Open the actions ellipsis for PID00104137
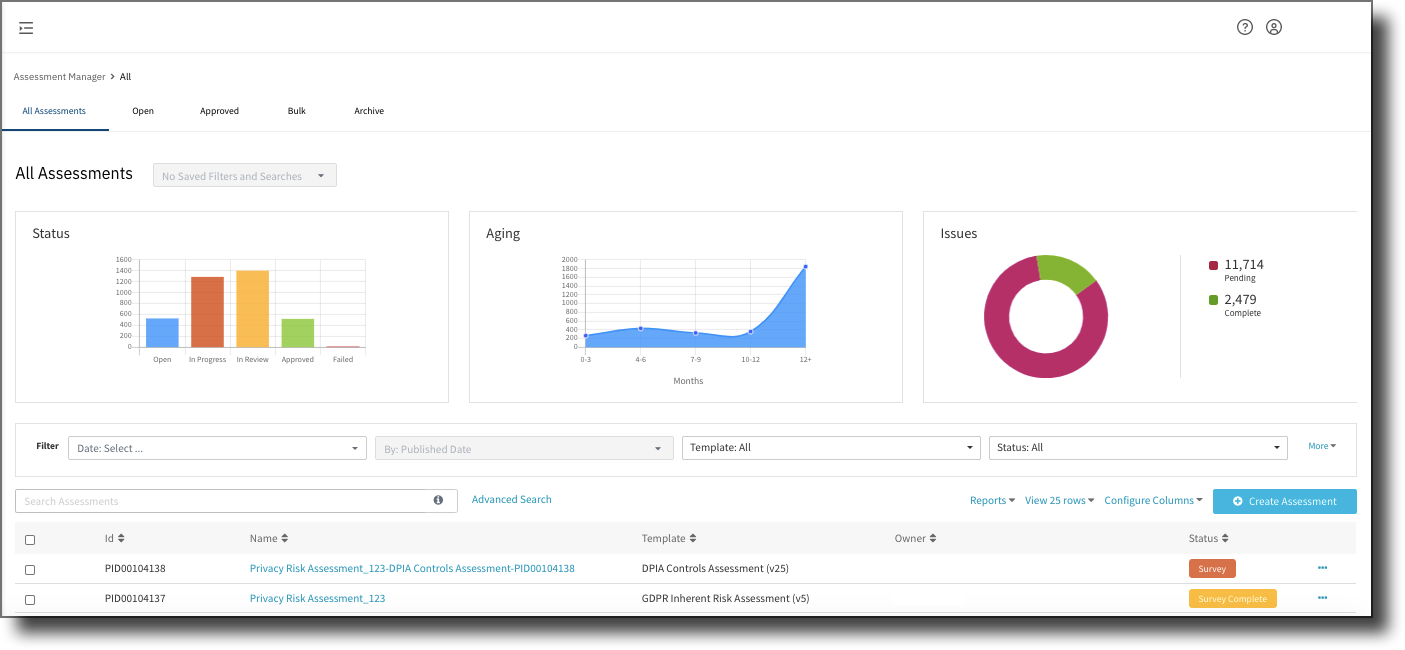 coord(1322,597)
